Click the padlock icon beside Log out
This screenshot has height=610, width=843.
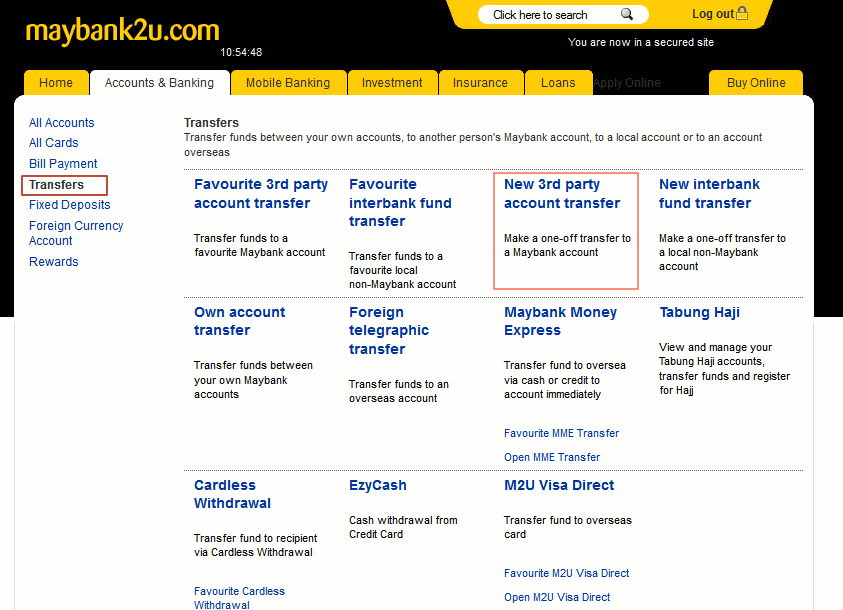[x=742, y=13]
